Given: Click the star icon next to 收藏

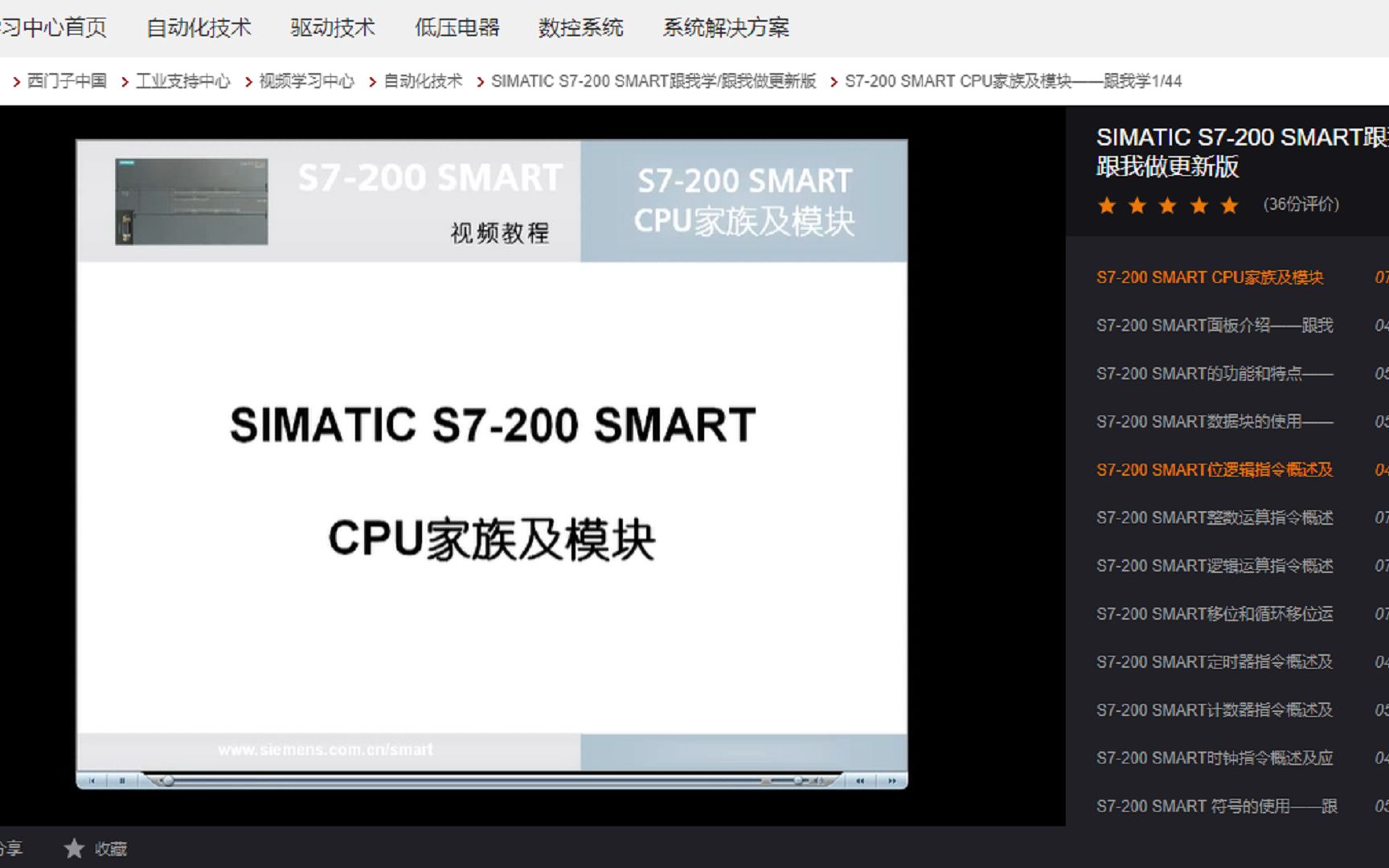Looking at the screenshot, I should tap(74, 848).
